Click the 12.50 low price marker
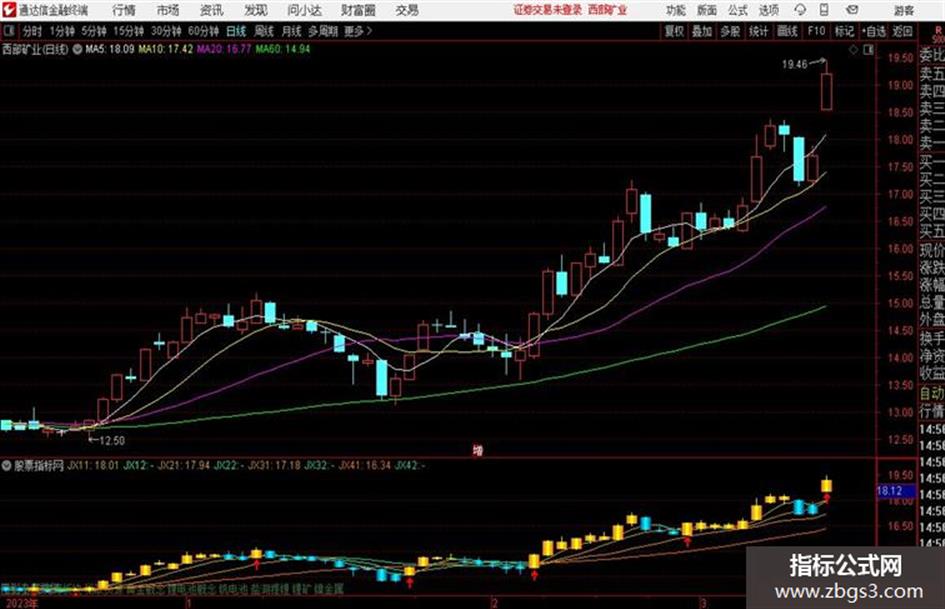The image size is (945, 609). pyautogui.click(x=111, y=441)
